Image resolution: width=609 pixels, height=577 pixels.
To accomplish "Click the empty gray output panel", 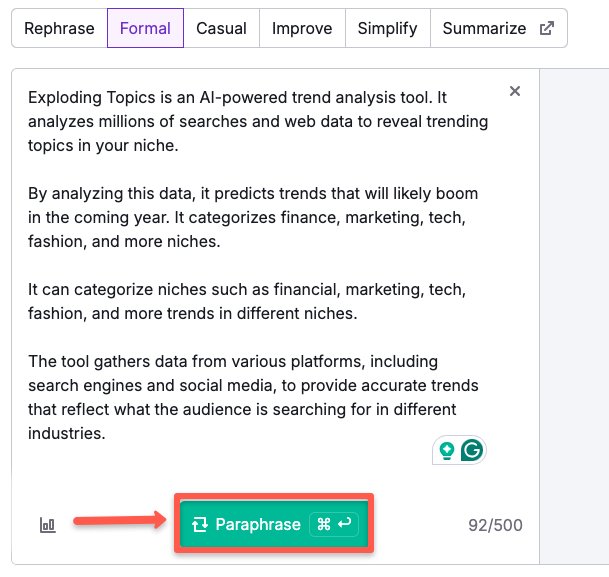I will 574,300.
